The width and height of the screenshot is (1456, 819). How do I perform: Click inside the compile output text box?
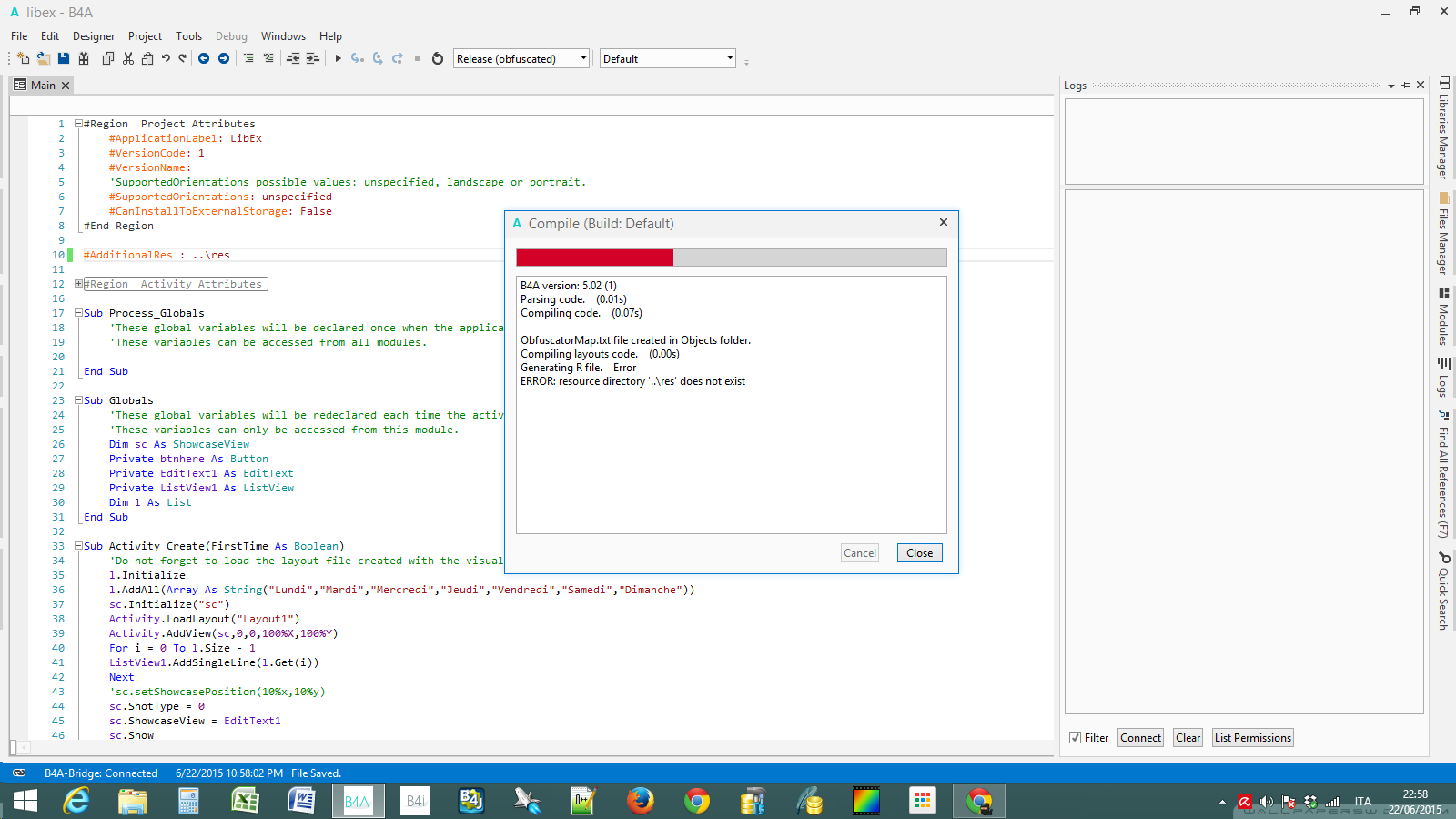click(732, 405)
